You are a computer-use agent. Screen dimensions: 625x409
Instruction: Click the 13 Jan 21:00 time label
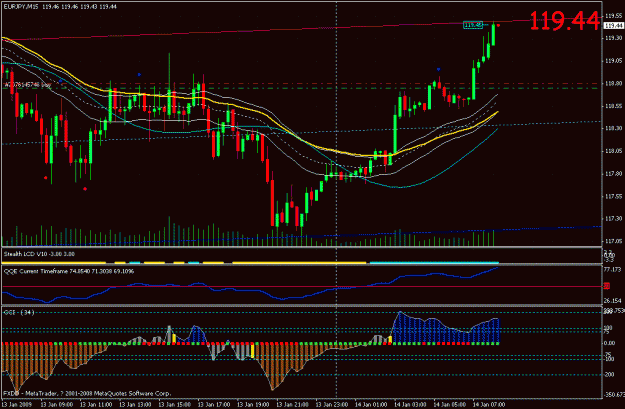click(292, 404)
